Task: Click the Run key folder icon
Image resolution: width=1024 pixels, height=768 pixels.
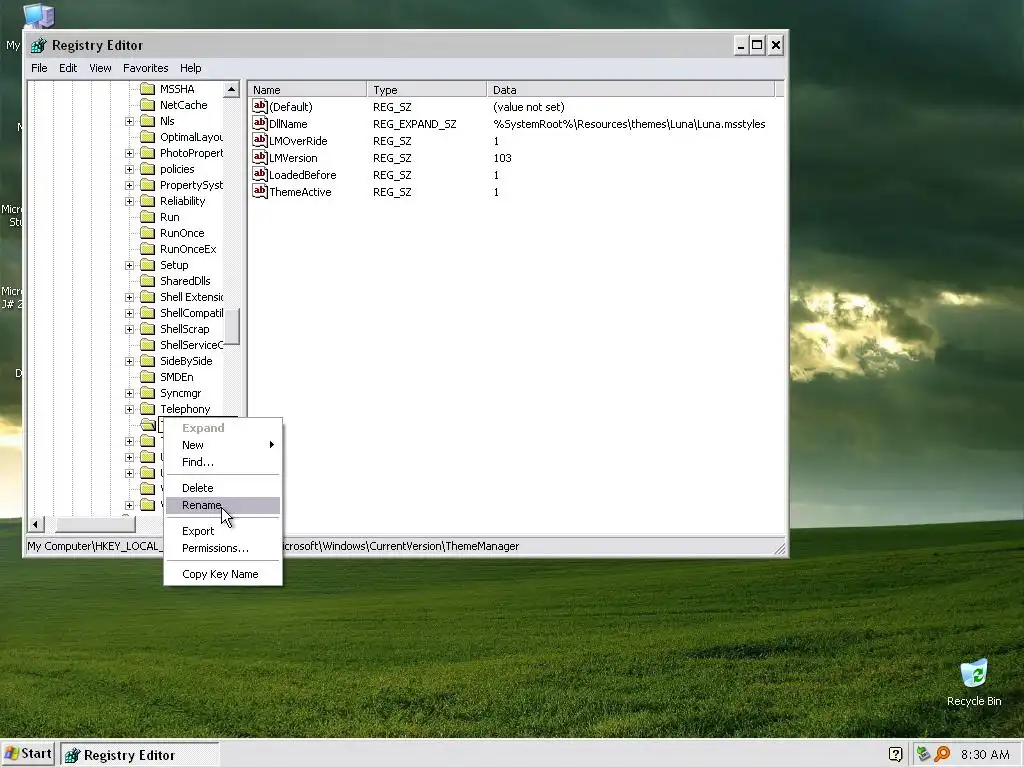Action: (148, 217)
